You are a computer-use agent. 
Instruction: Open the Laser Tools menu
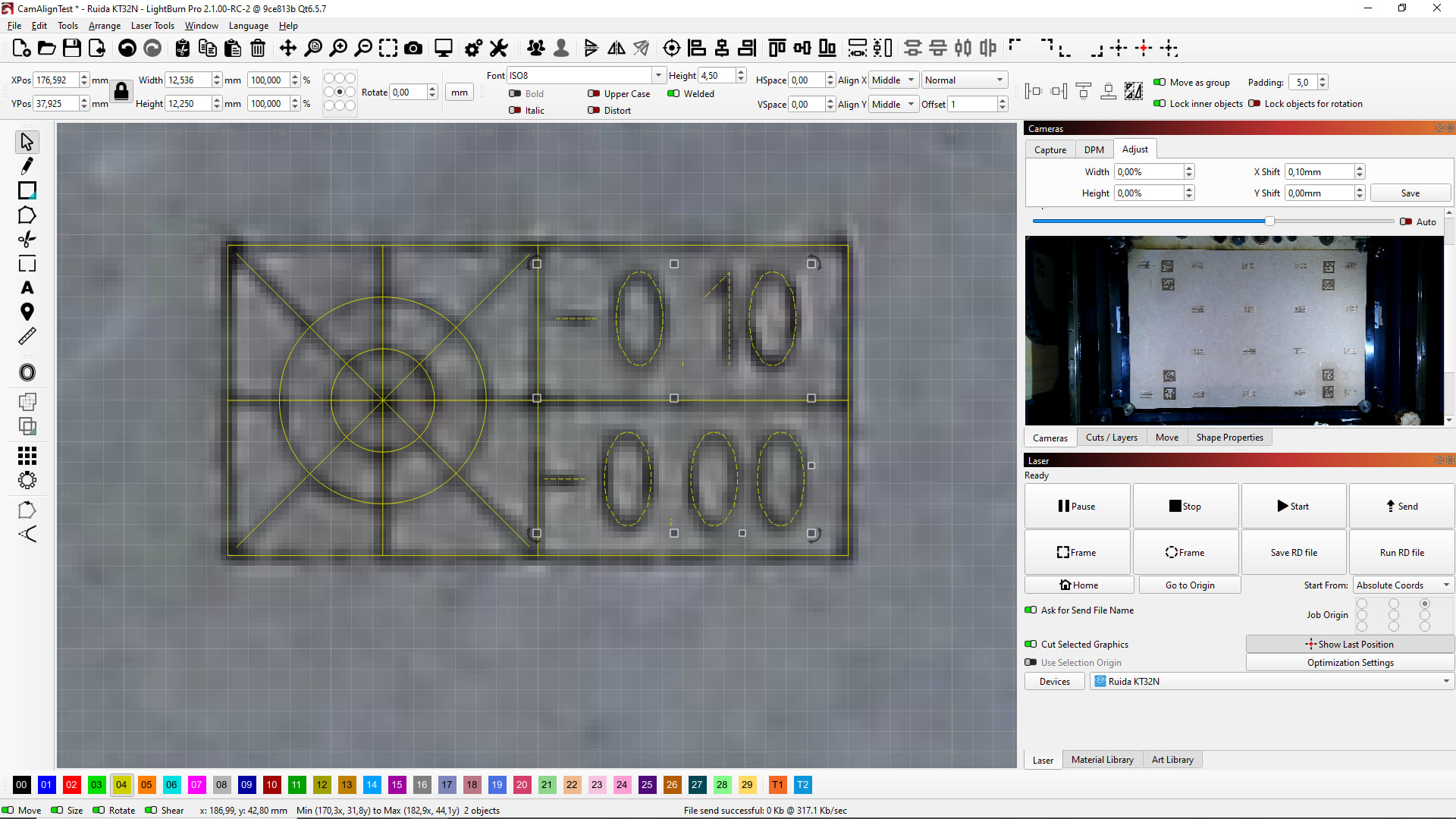152,26
